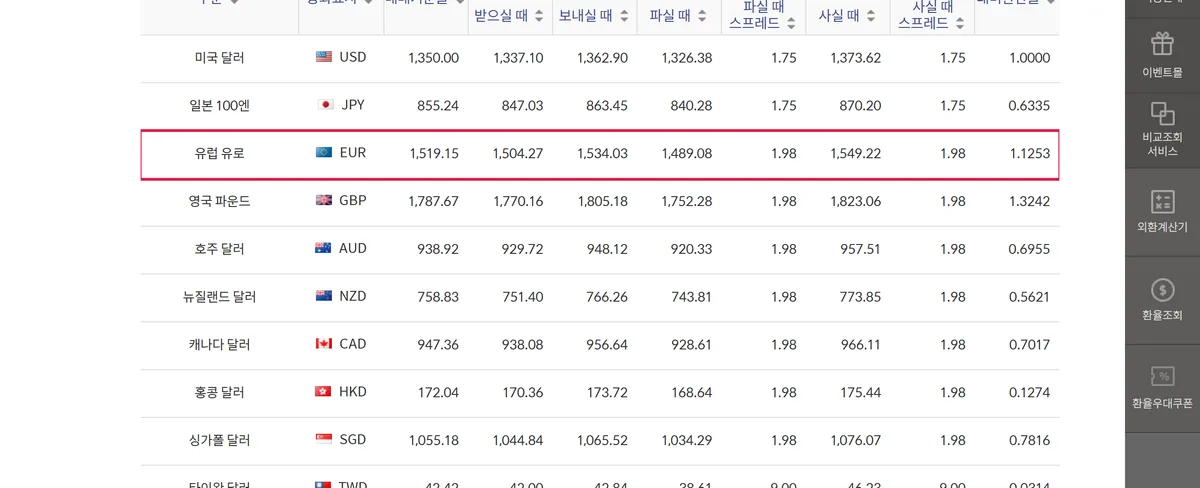Screen dimensions: 1200x488
Task: Click the USD United States flag icon
Action: 324,57
